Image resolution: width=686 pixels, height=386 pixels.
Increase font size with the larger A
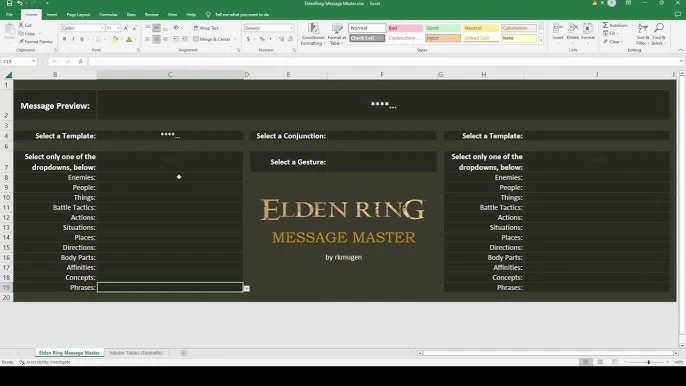[x=126, y=28]
